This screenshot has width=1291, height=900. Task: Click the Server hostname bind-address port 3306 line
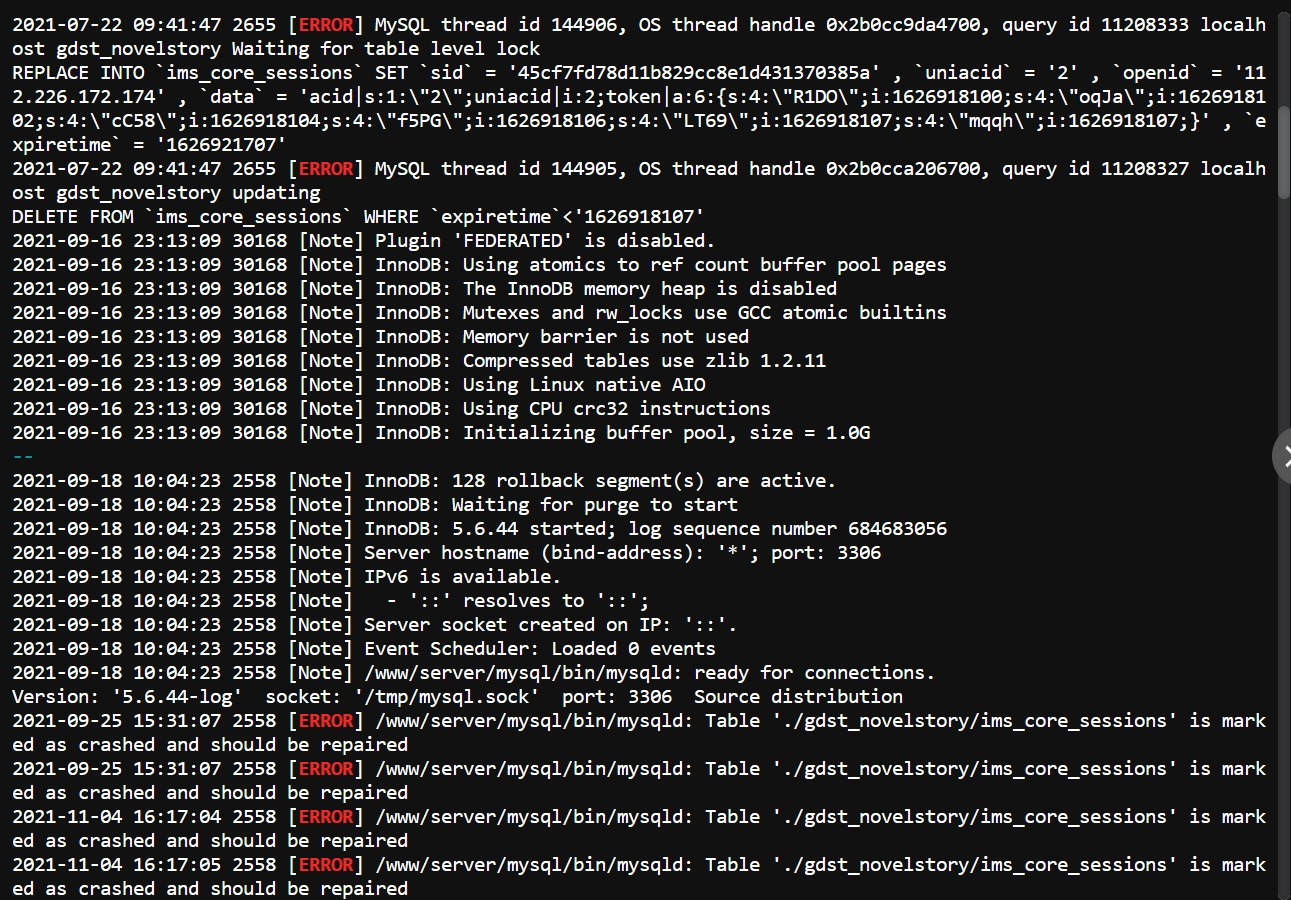[446, 553]
